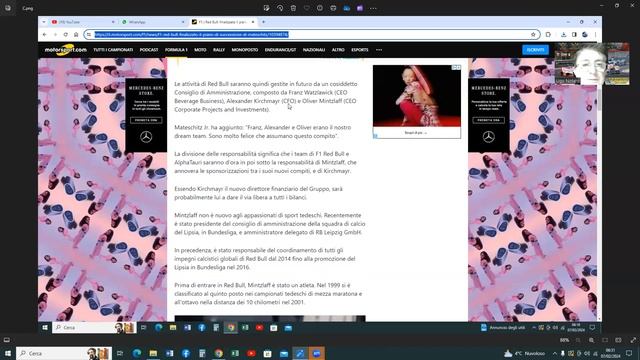Viewport: 640px width, 360px height.
Task: Open the Windows Start menu on bottom taskbar
Action: tap(8, 353)
